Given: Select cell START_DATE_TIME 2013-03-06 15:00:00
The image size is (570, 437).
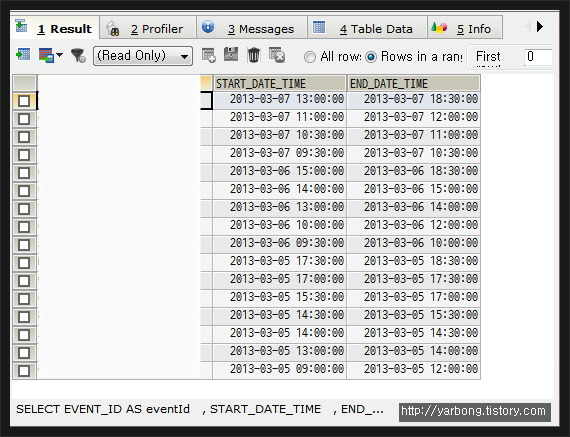Looking at the screenshot, I should 279,172.
